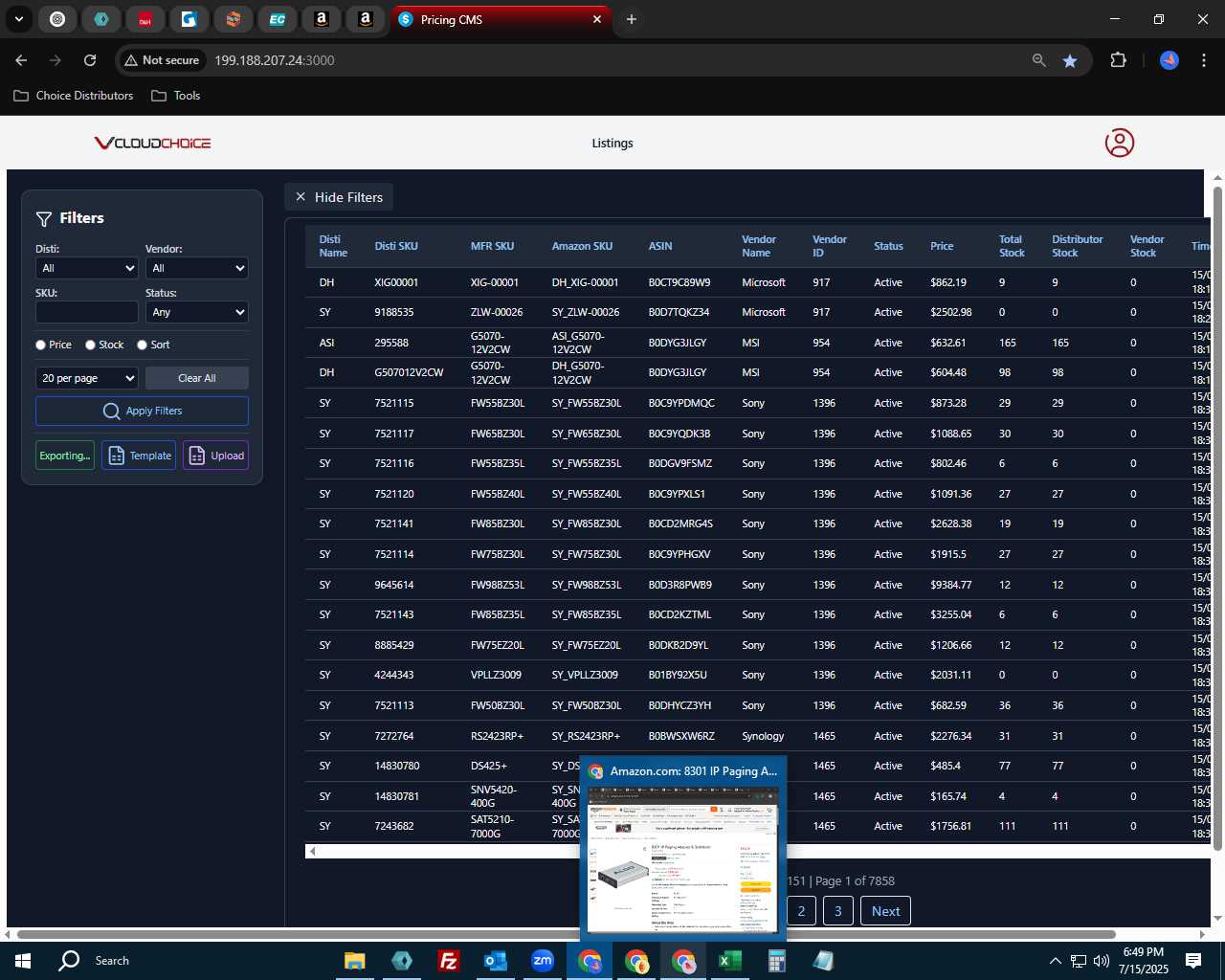Open the Chrome profile avatar

point(1169,60)
